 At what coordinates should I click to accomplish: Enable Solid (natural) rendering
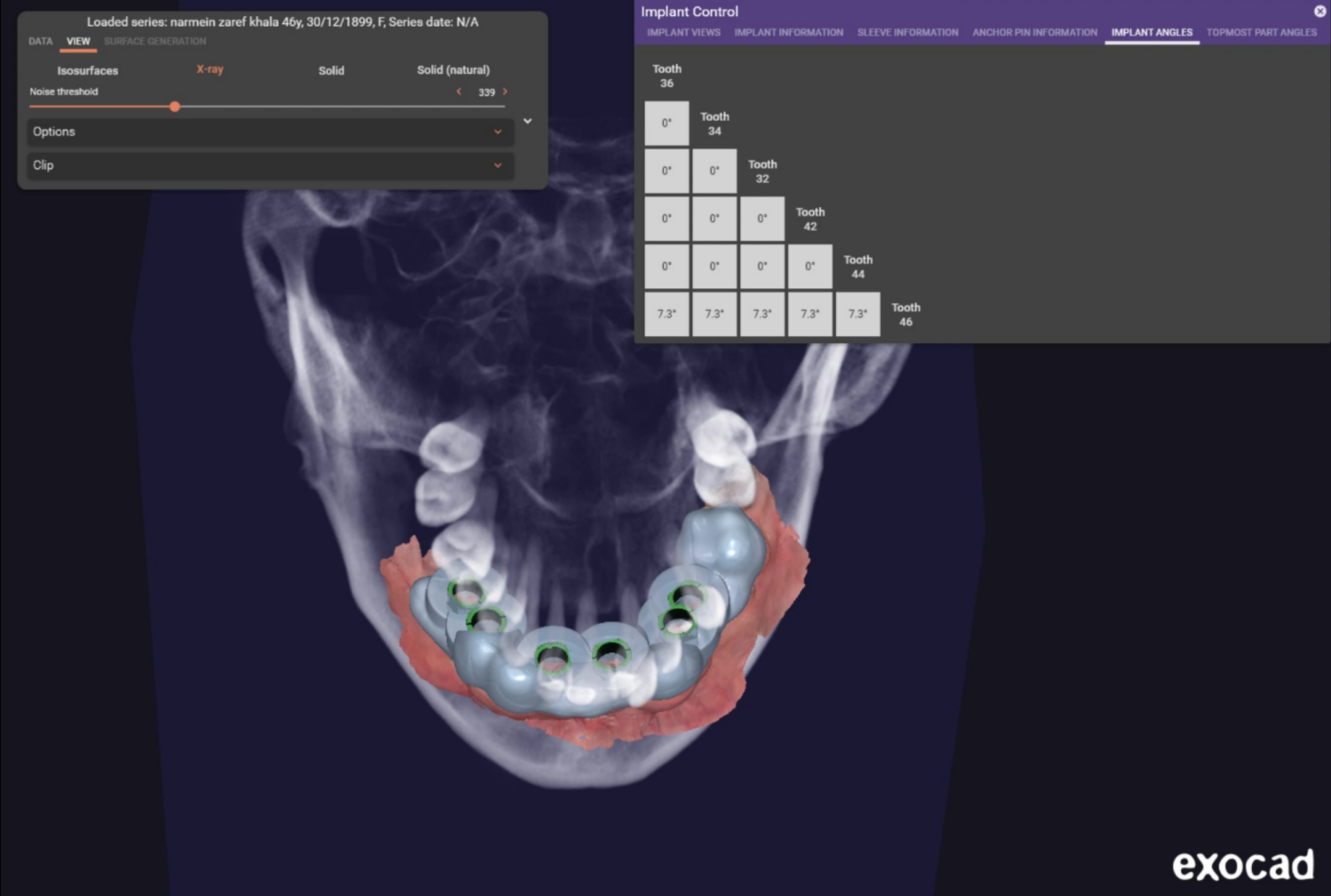[x=453, y=70]
